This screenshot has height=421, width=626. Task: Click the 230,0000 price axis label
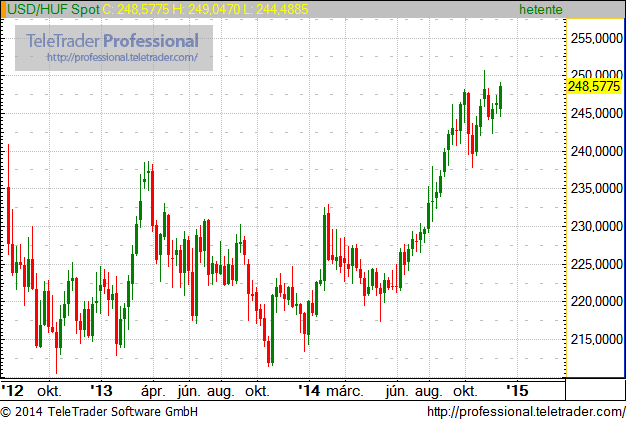596,226
